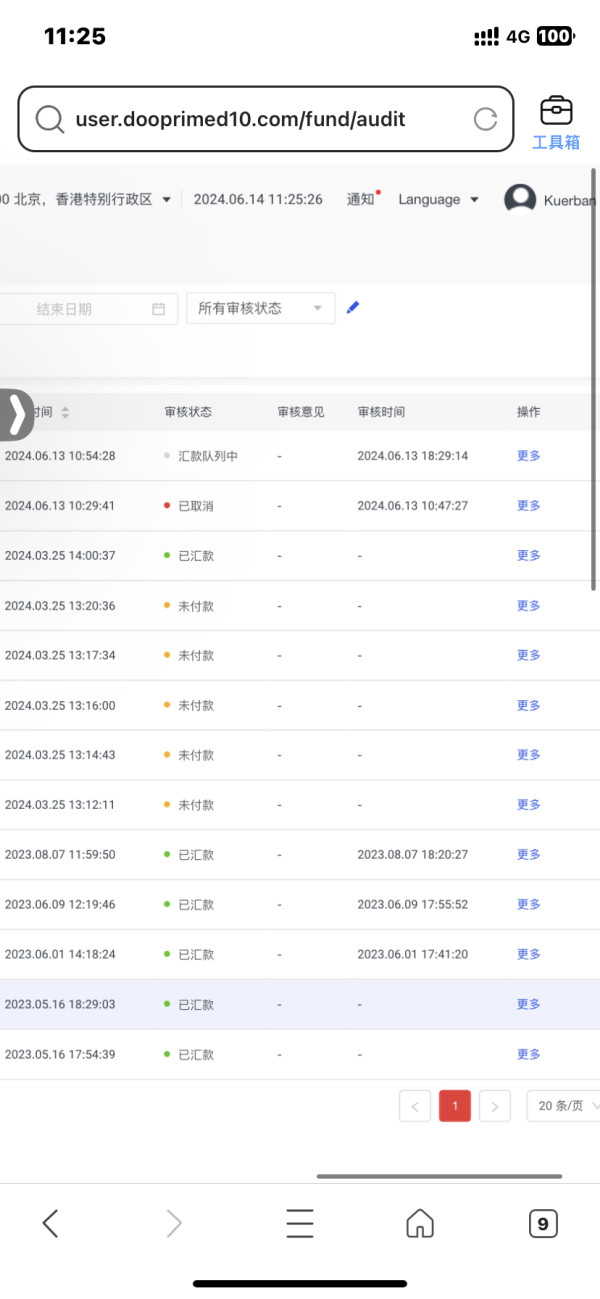Screen dimensions: 600x1299
Task: Open the browser hamburger menu
Action: 300,1223
